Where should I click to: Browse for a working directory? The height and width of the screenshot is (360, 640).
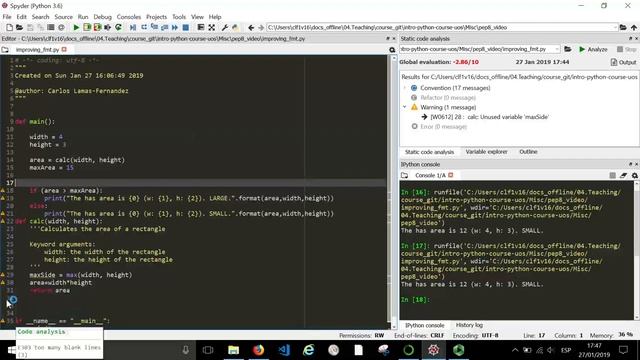[623, 27]
